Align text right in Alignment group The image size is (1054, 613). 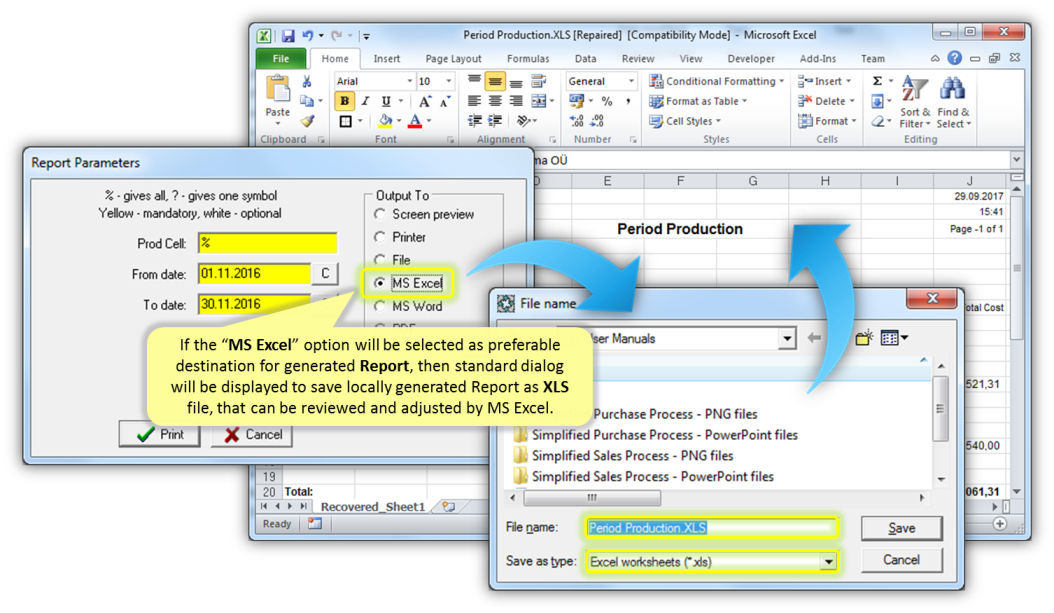[516, 101]
